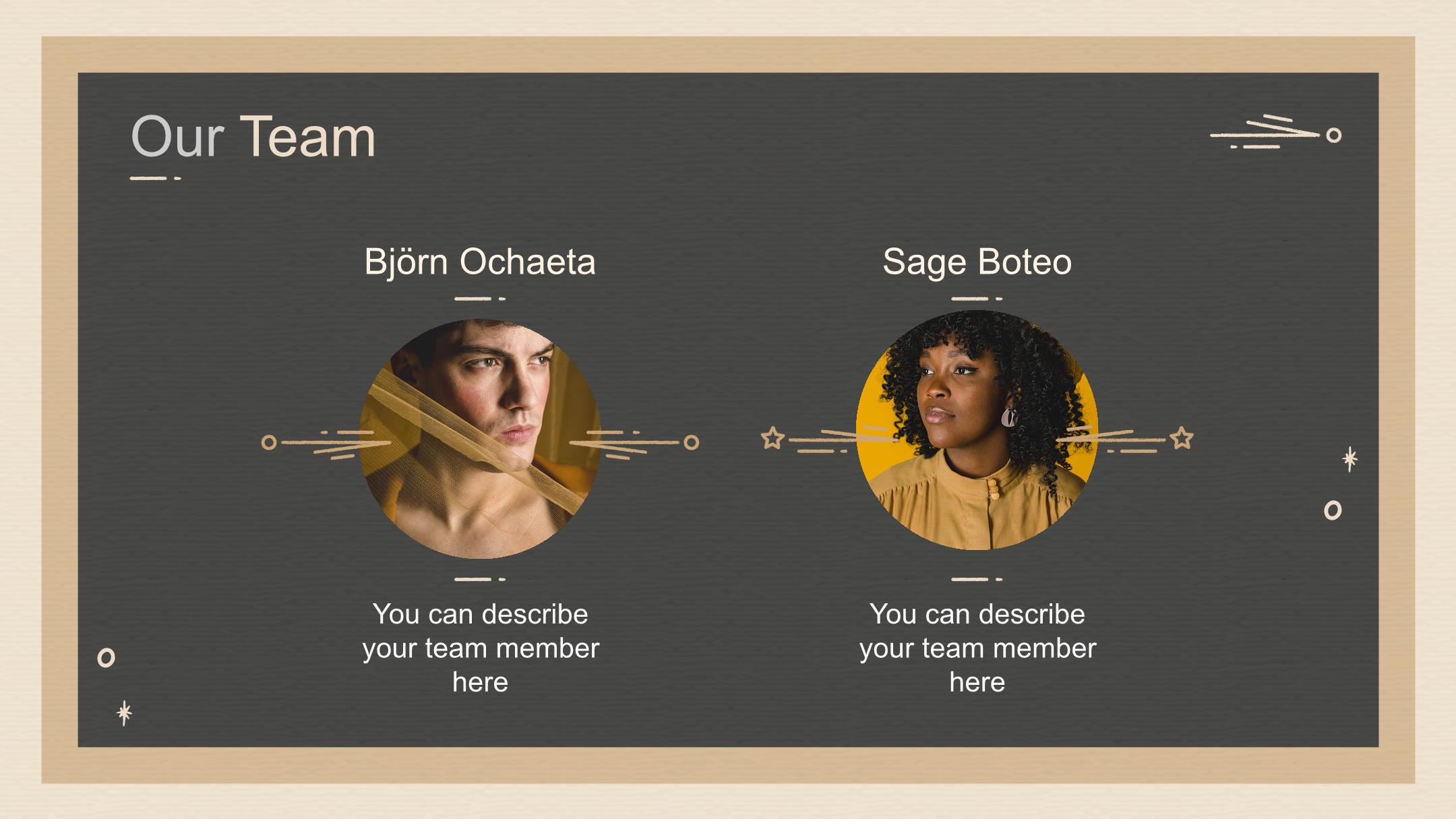Select the ring doodle above the bottom-left sparkle
This screenshot has height=819, width=1456.
point(106,657)
